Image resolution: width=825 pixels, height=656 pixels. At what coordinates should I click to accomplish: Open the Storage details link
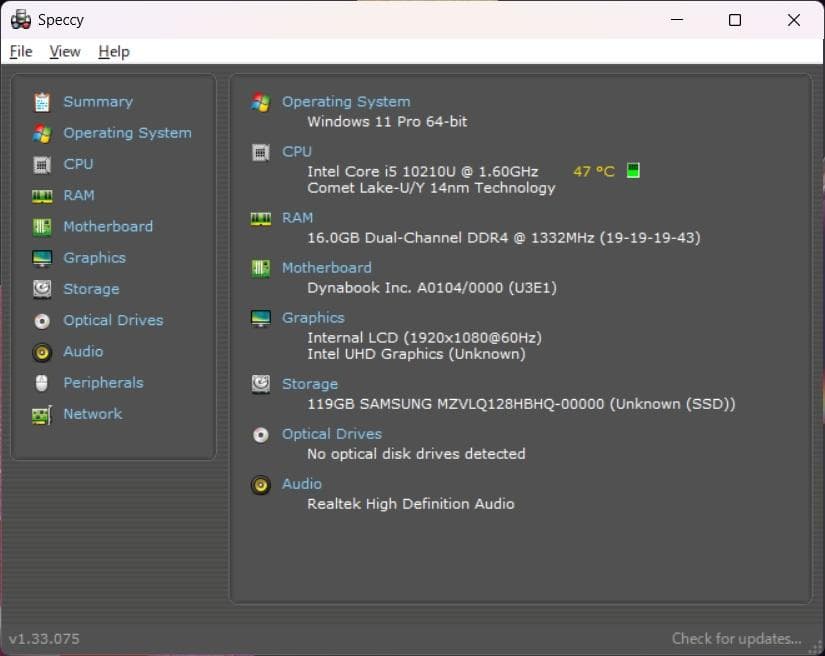[x=310, y=384]
